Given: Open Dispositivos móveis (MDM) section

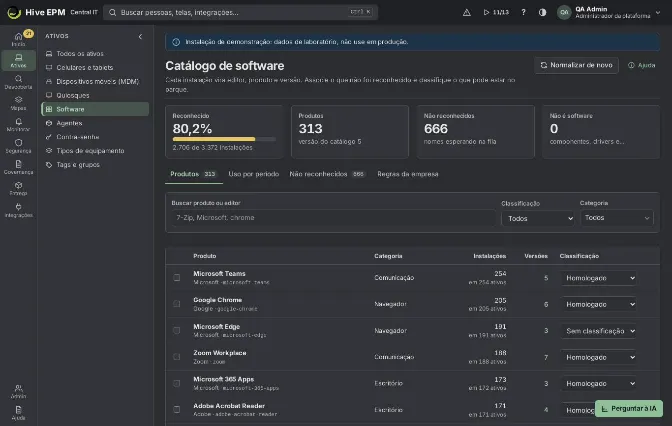Looking at the screenshot, I should 95,81.
